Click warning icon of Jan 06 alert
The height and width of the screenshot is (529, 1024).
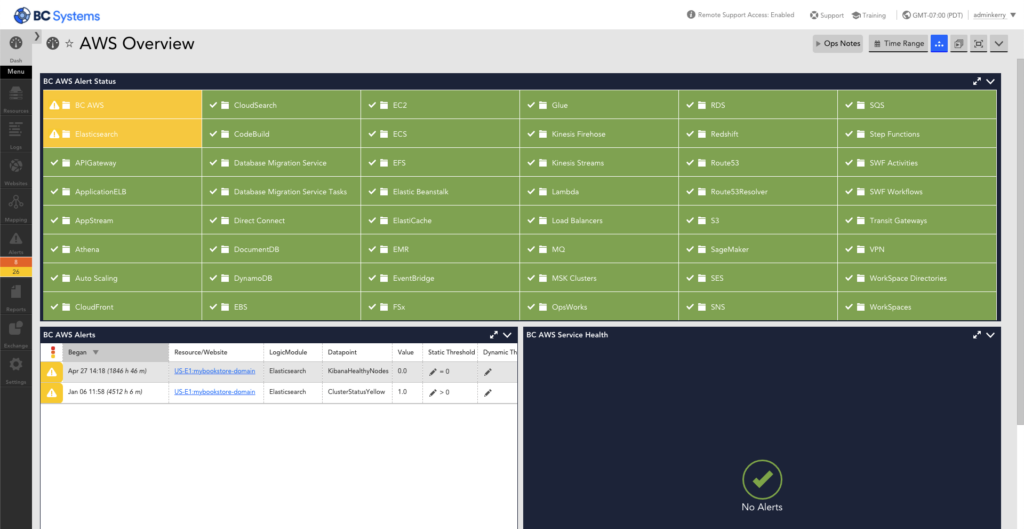pos(51,393)
